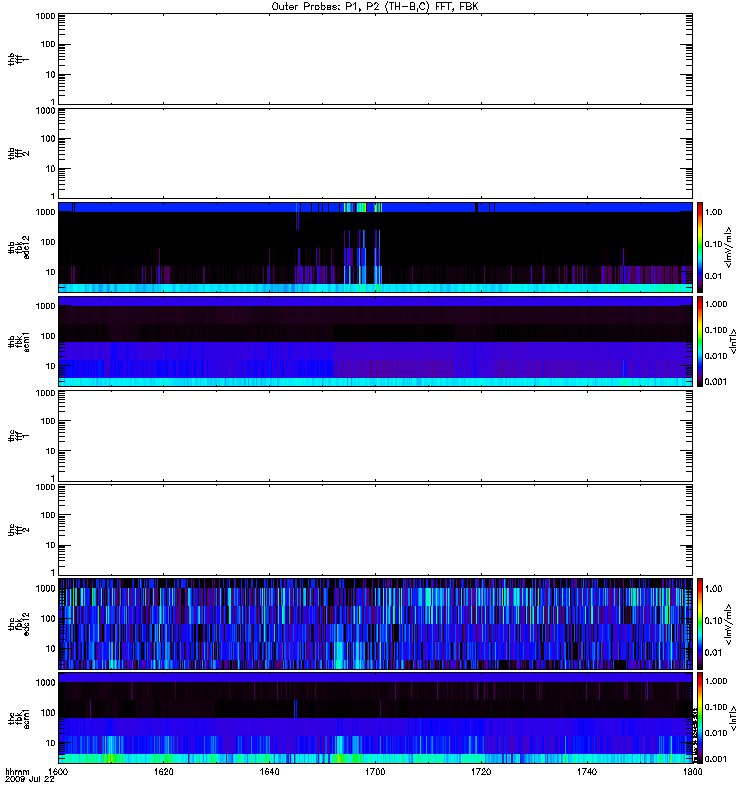Click '0.01' on thc edc12 color bar scale

point(714,653)
